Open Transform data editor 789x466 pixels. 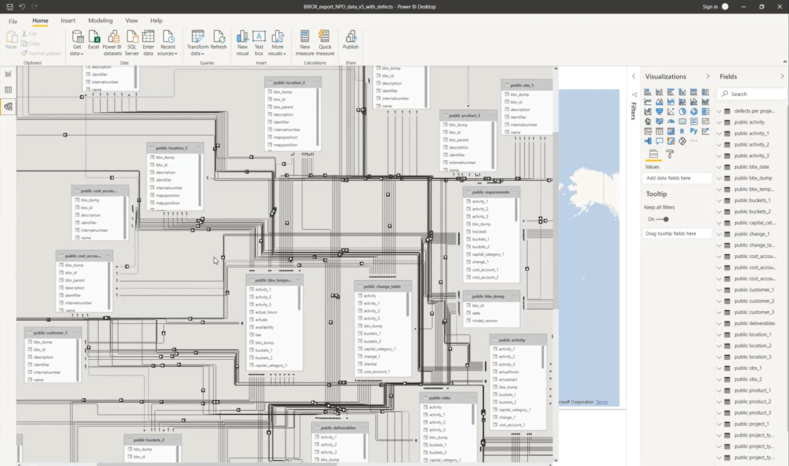197,43
